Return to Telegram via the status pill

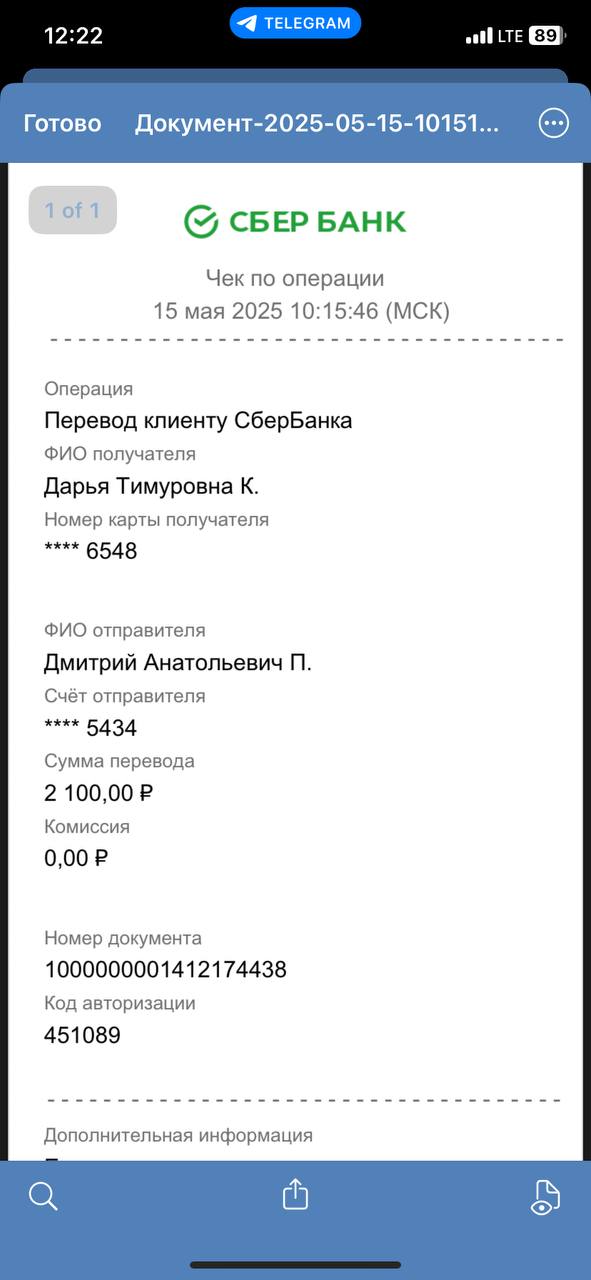click(295, 23)
